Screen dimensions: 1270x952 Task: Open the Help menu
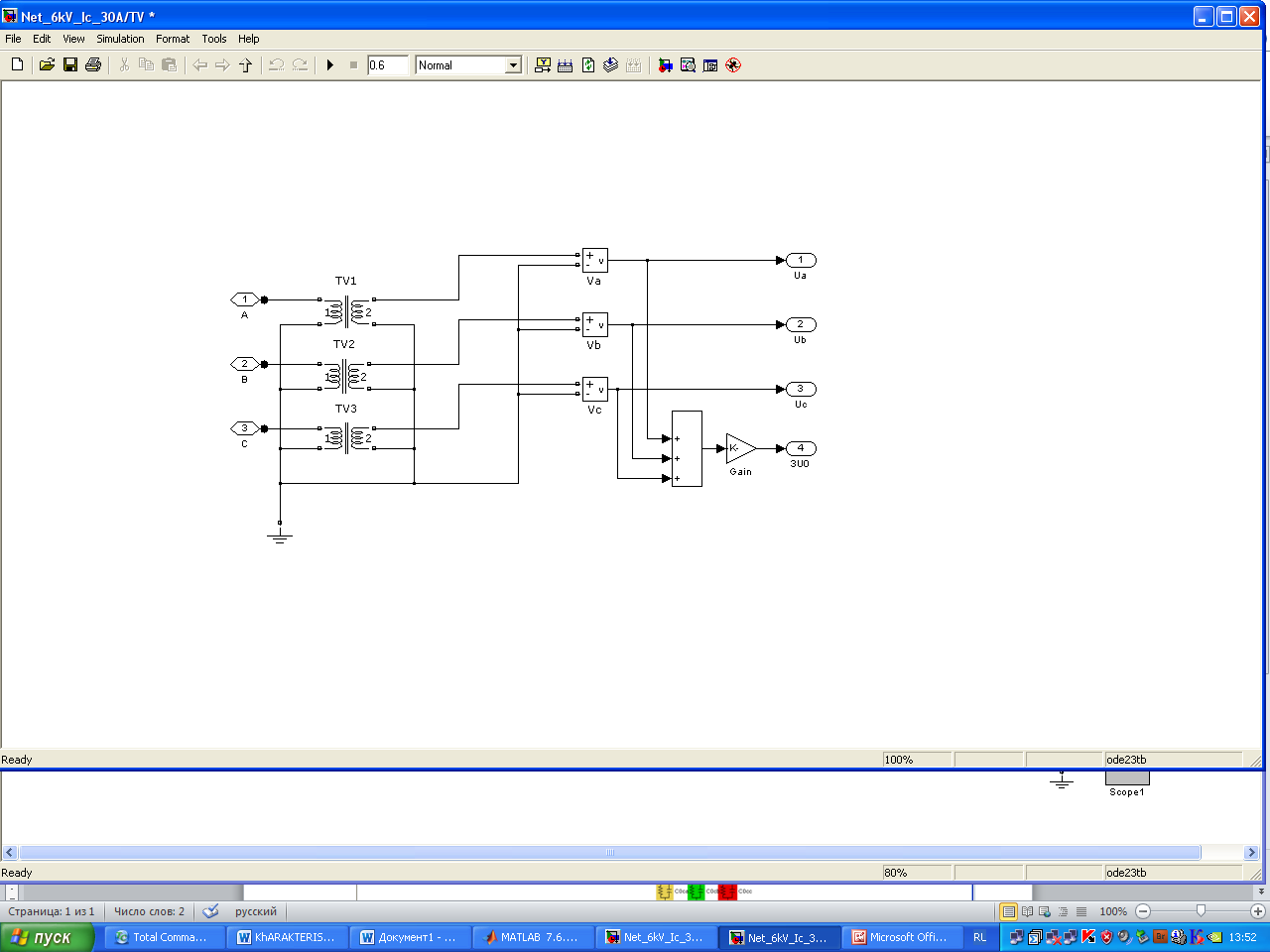click(249, 39)
